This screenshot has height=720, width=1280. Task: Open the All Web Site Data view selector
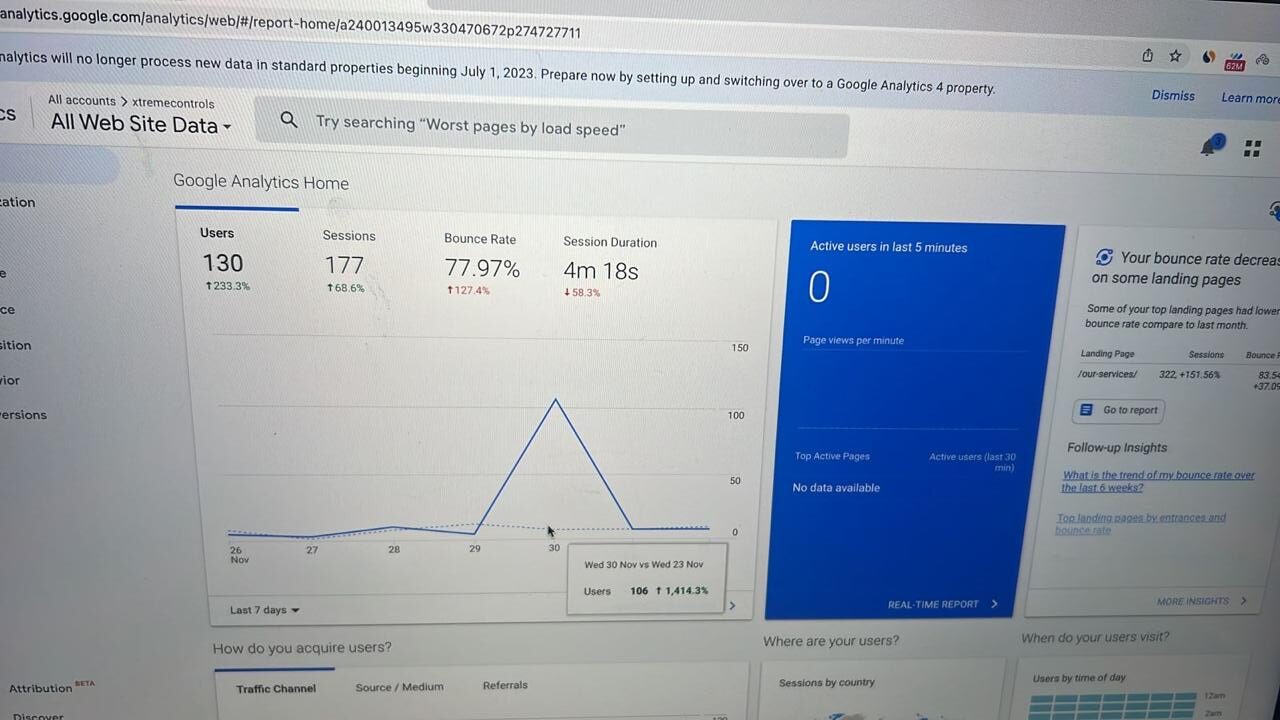141,125
